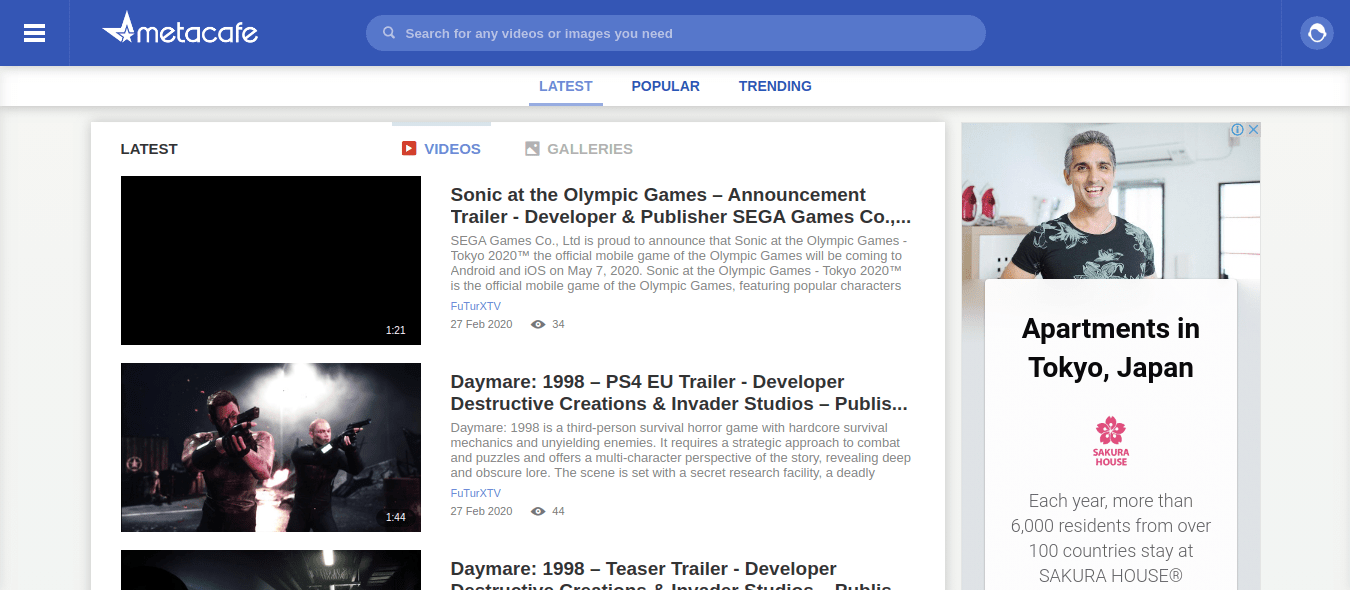Click the Daymare PS4 trailer description text
The width and height of the screenshot is (1350, 590).
point(681,450)
